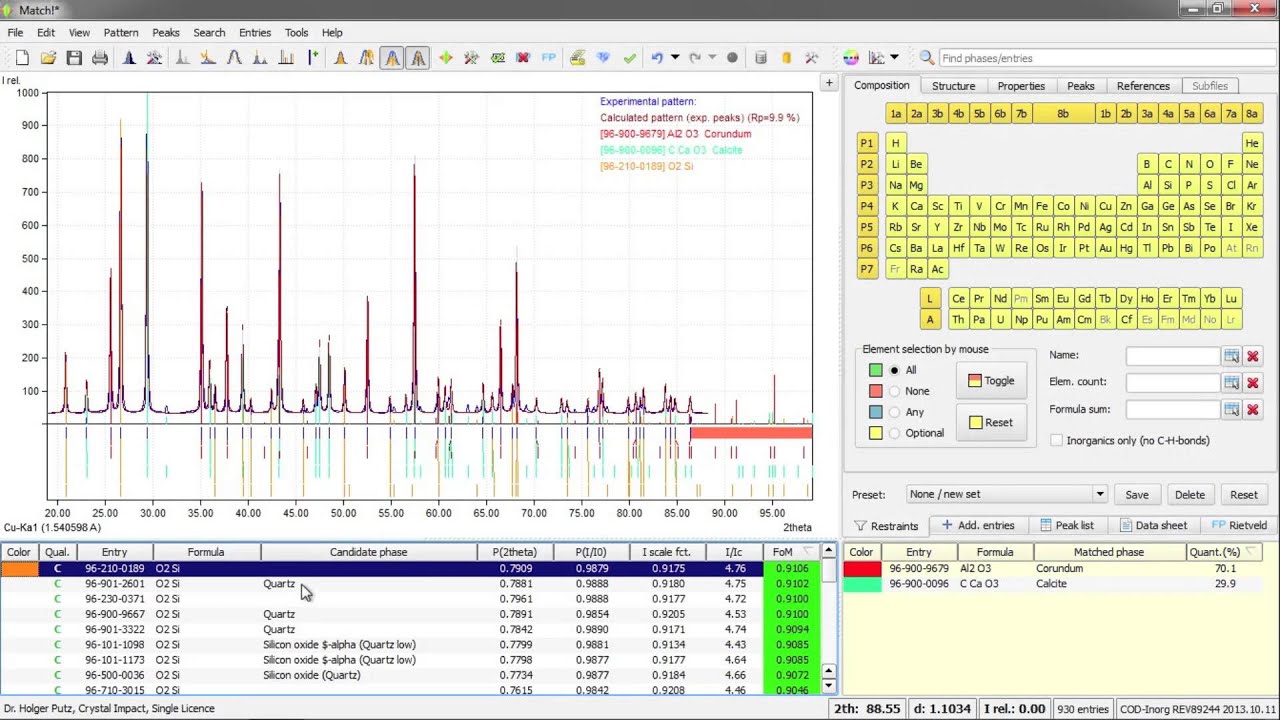Viewport: 1280px width, 720px height.
Task: Click the FP fingerprint toolbar icon
Action: coord(549,58)
